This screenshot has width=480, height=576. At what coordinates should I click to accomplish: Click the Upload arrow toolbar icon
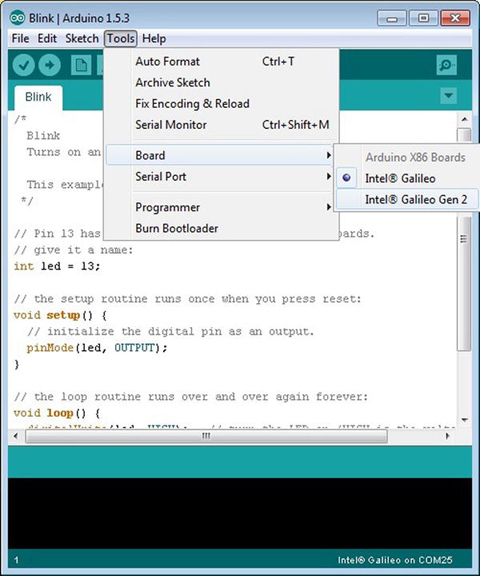[50, 65]
